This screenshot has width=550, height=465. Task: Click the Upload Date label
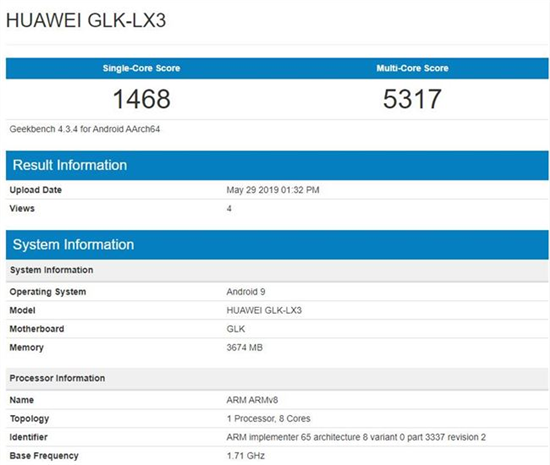pos(35,190)
